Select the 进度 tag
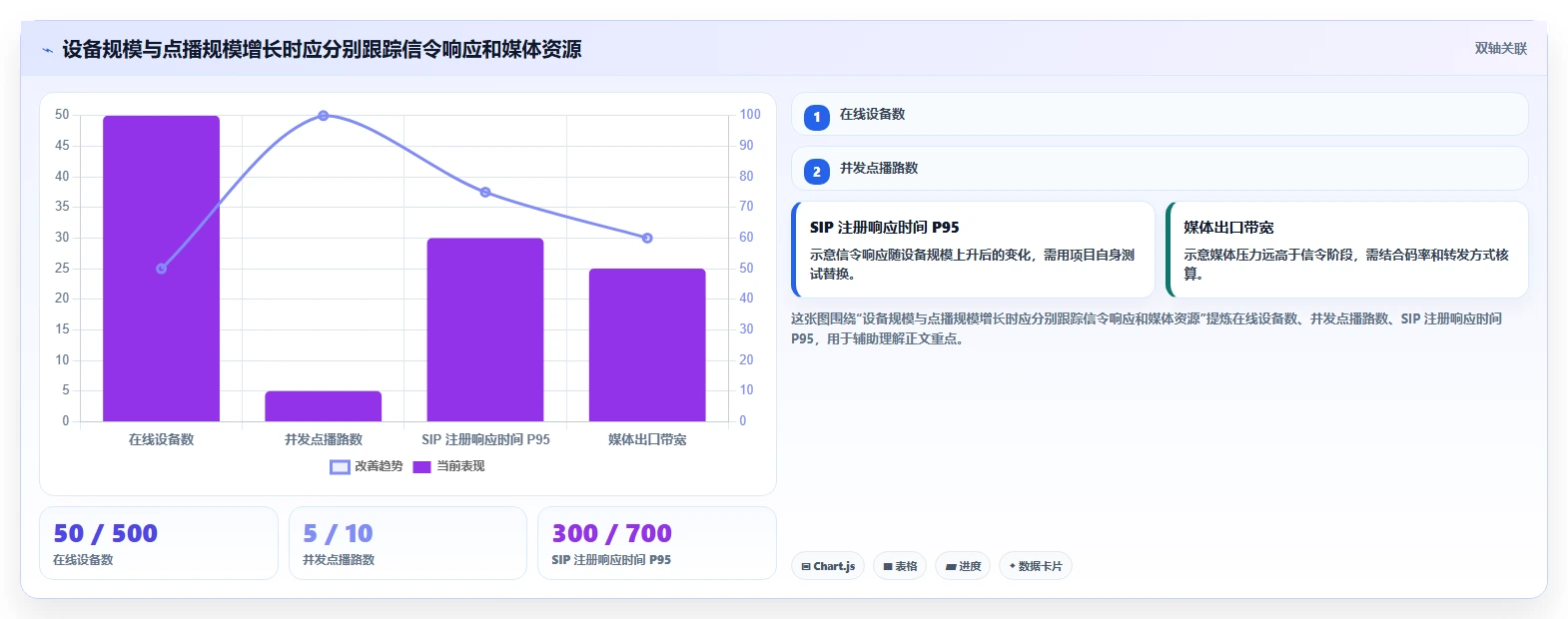 [963, 566]
